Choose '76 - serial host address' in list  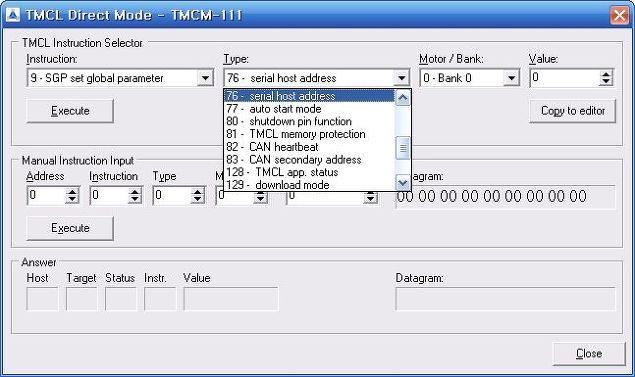(x=309, y=96)
